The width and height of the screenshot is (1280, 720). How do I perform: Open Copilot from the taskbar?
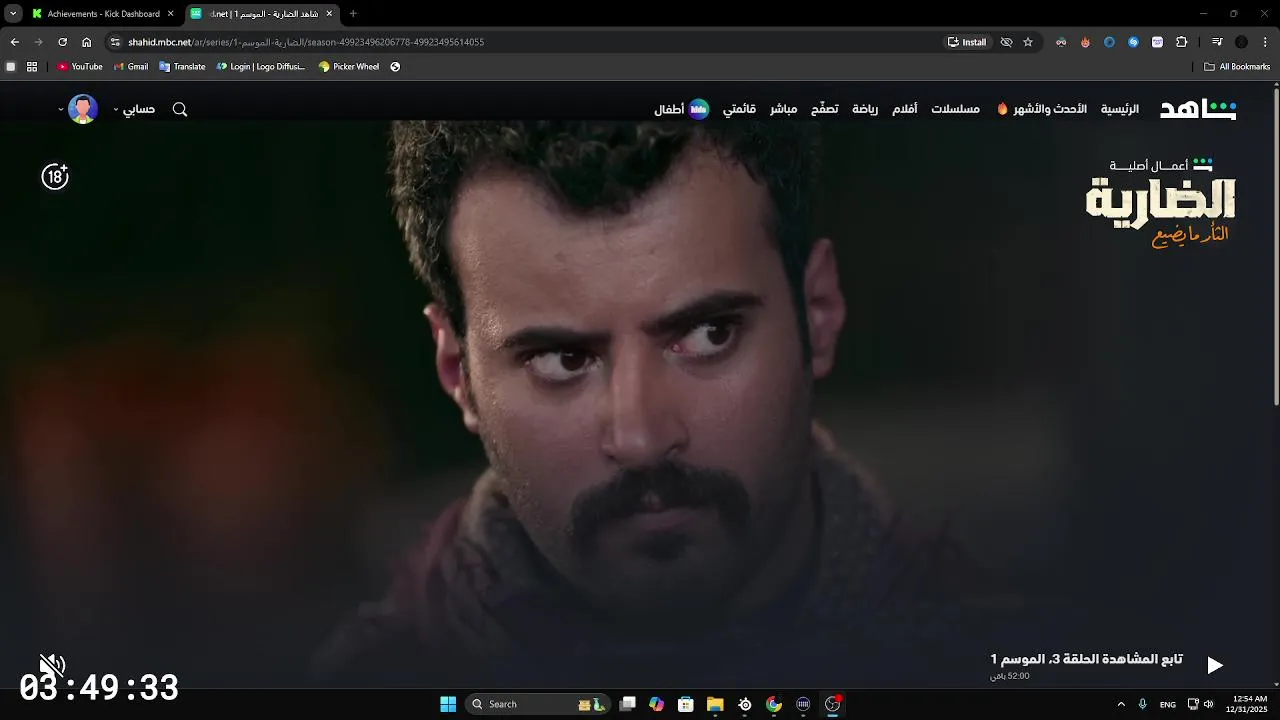pos(656,704)
